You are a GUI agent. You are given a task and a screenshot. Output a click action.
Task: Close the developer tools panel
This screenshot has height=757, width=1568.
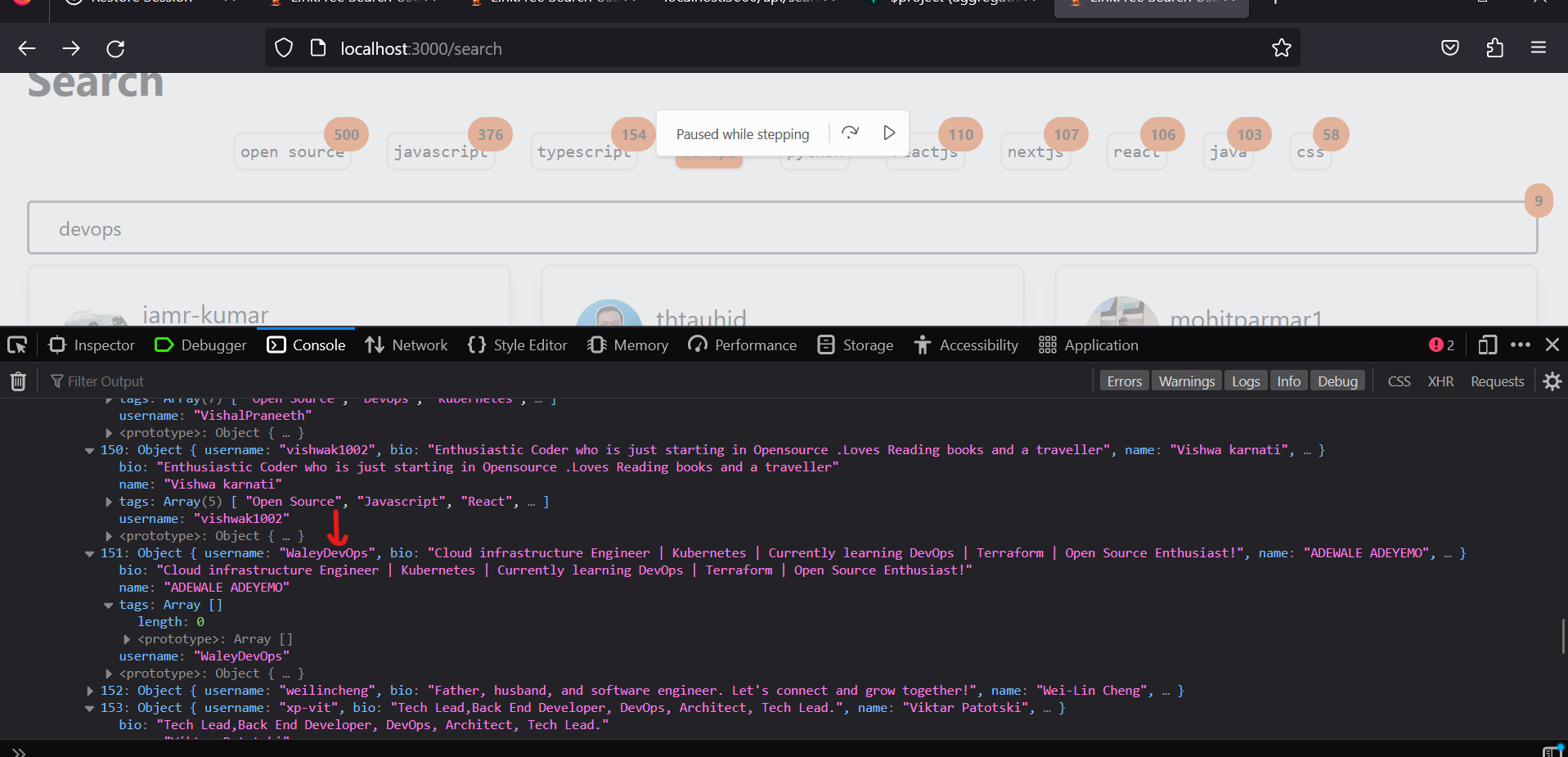tap(1552, 345)
